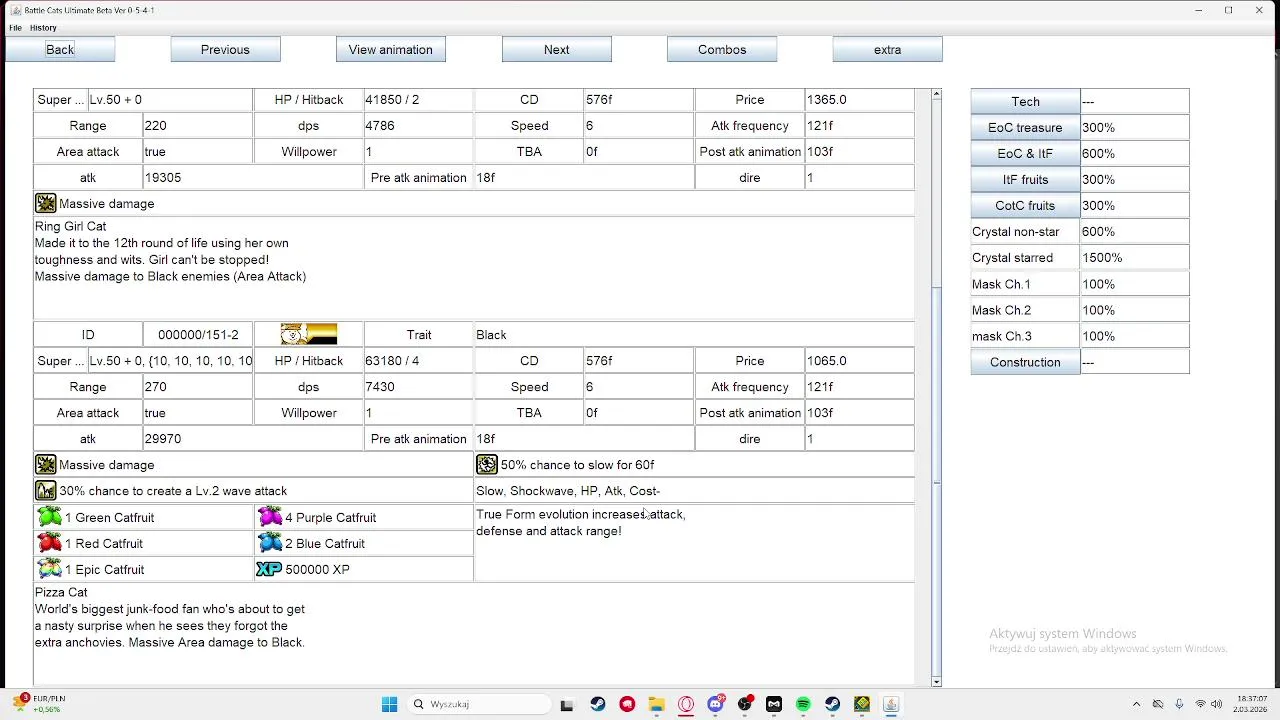Screen dimensions: 1280x720
Task: Open Spotify from the taskbar
Action: coord(803,704)
